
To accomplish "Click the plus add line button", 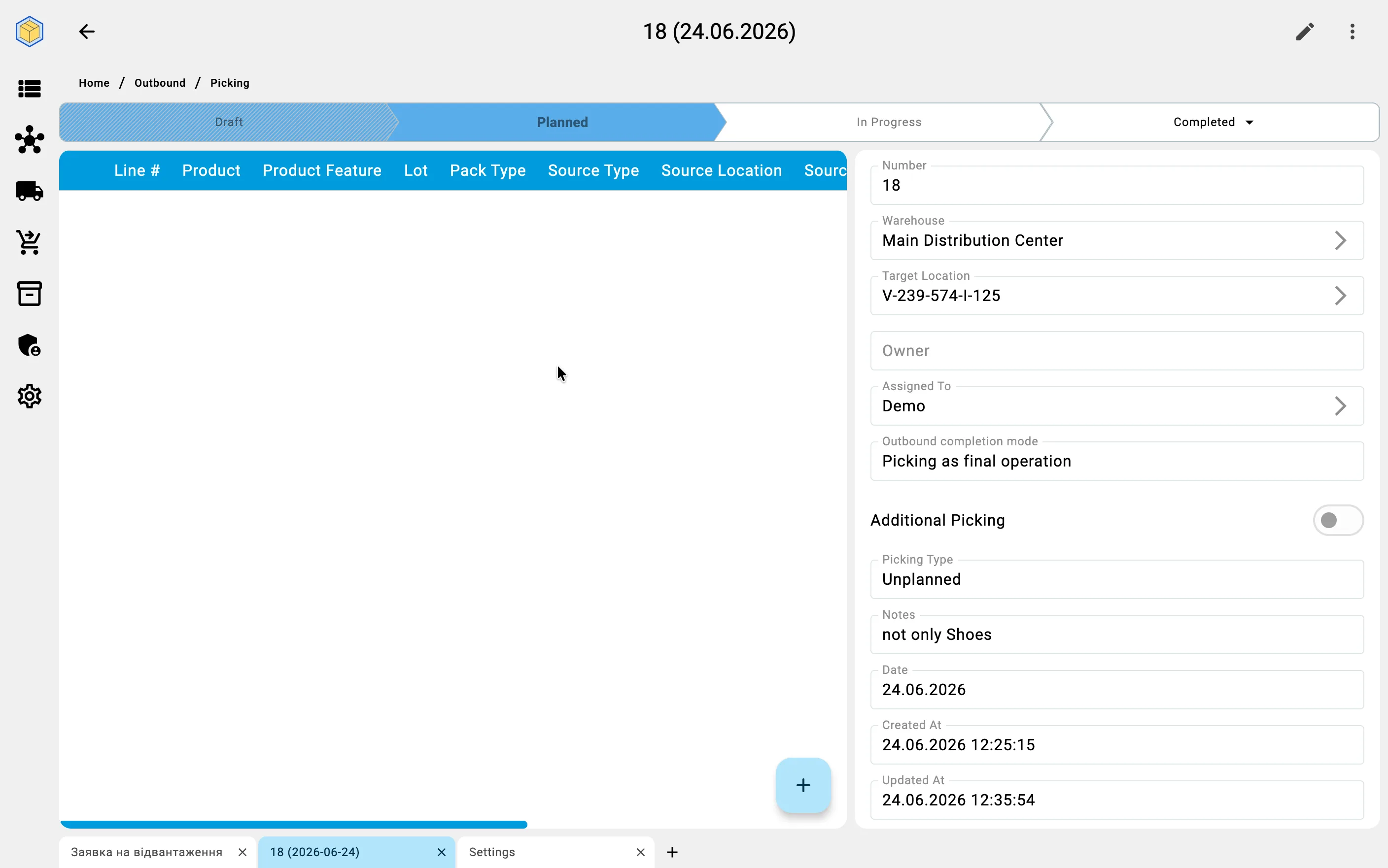I will point(803,785).
